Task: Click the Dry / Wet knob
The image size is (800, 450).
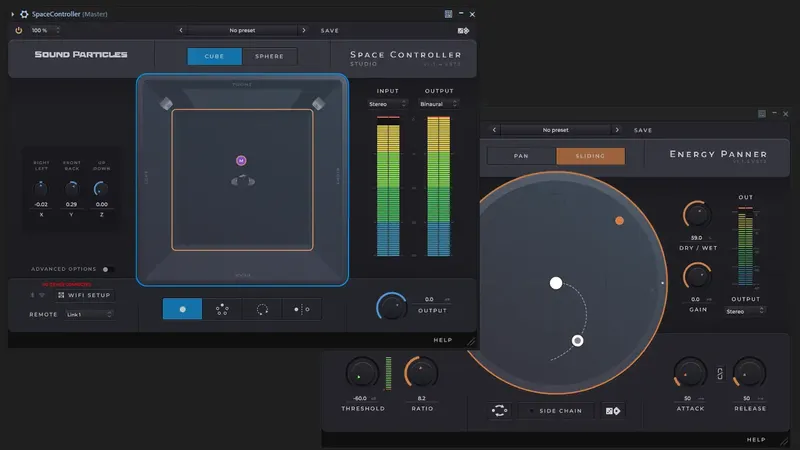Action: click(697, 216)
